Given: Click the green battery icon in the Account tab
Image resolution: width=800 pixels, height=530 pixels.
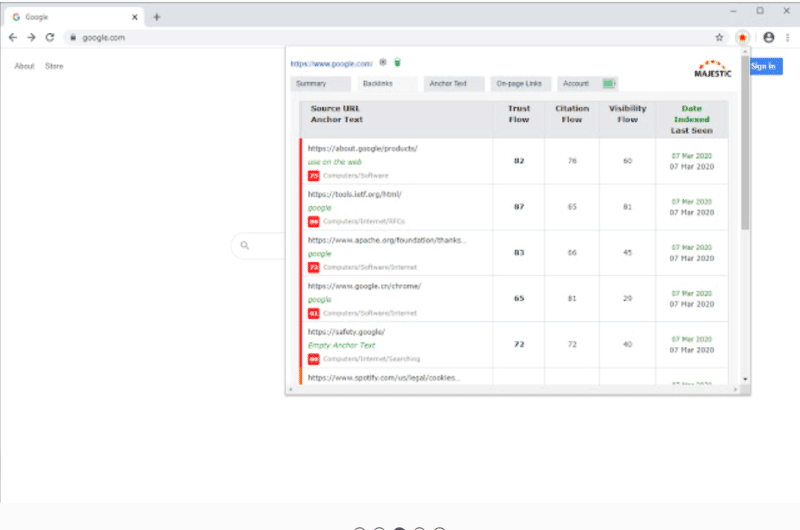Looking at the screenshot, I should (609, 83).
